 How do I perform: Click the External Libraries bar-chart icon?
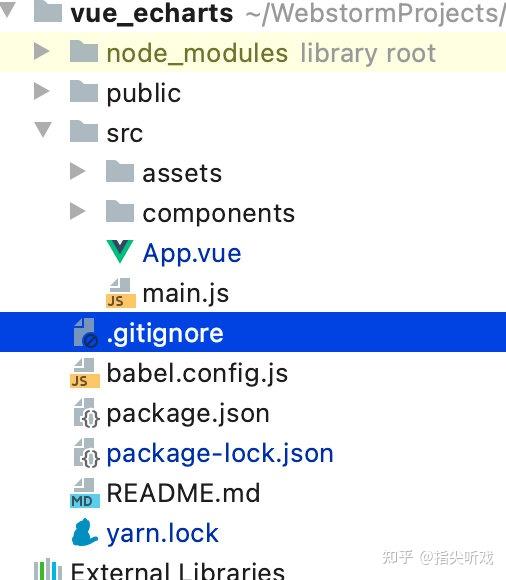(x=48, y=570)
